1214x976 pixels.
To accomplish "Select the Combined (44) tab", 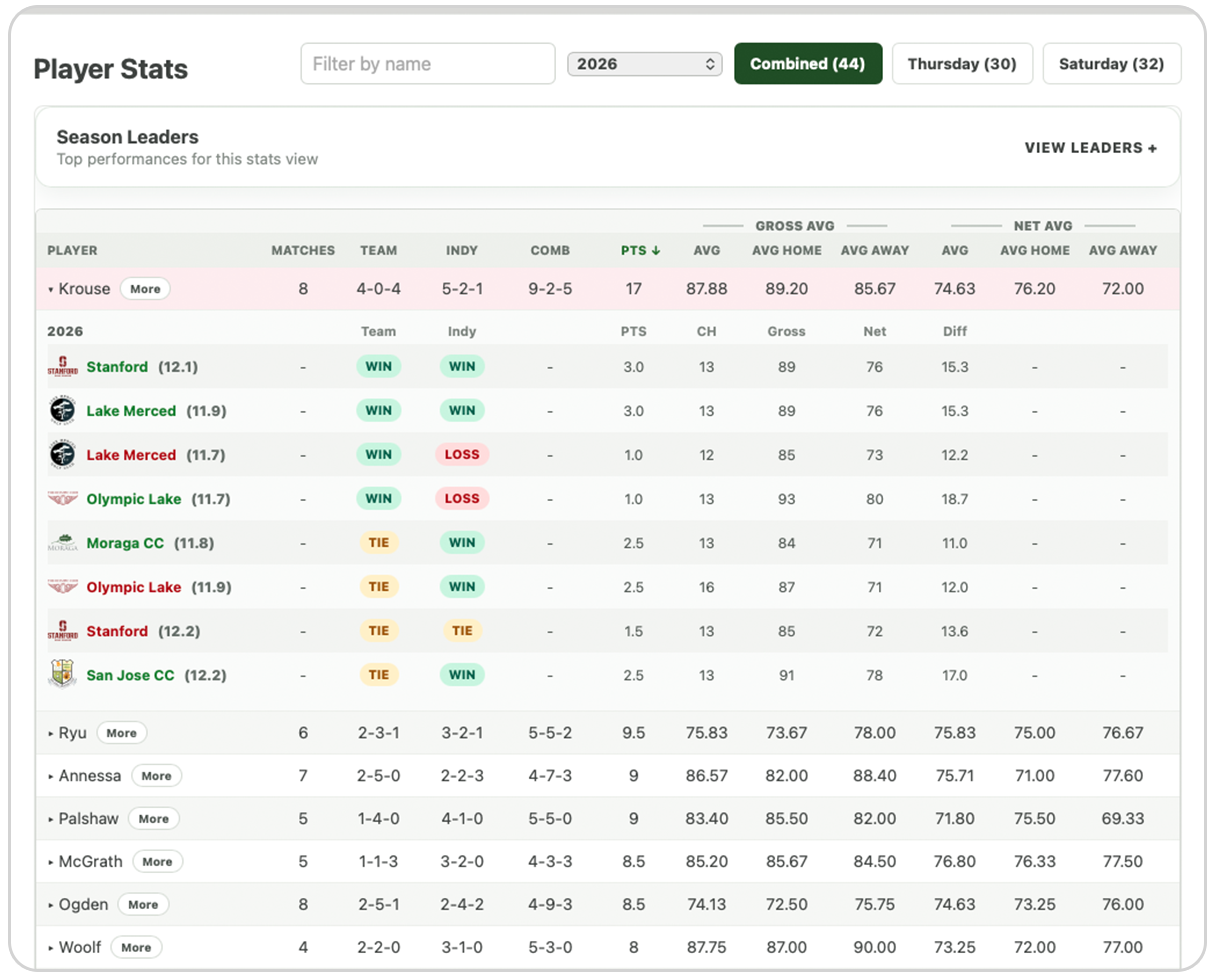I will pos(808,64).
